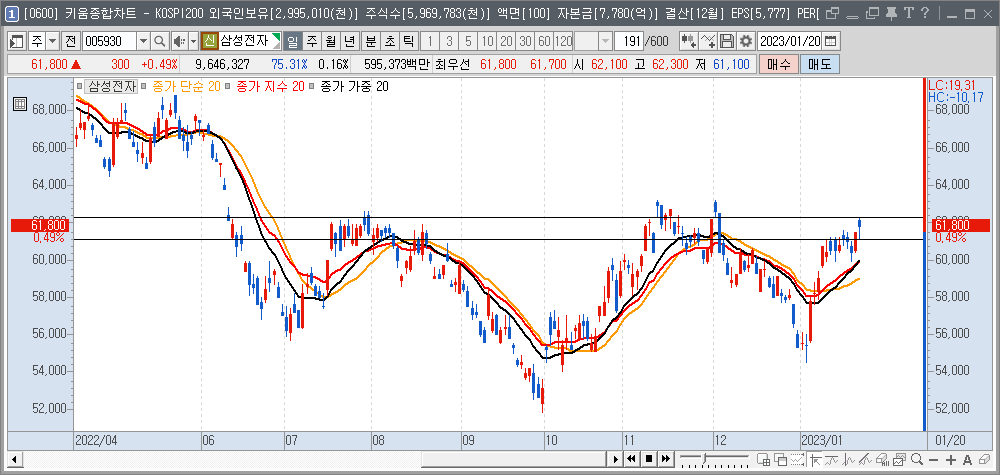
Task: Rewind chart replay button
Action: click(631, 459)
